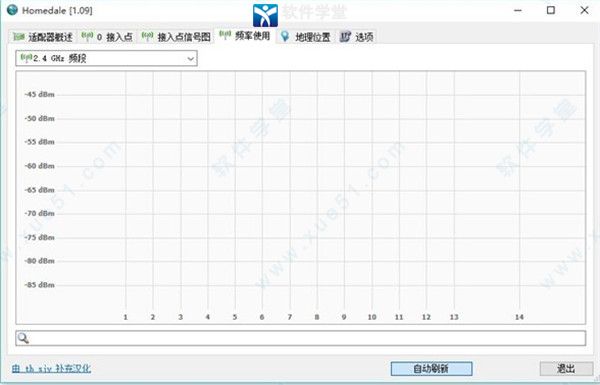Open the th_sjy 补充汉化 link
The height and width of the screenshot is (385, 600).
coord(51,369)
